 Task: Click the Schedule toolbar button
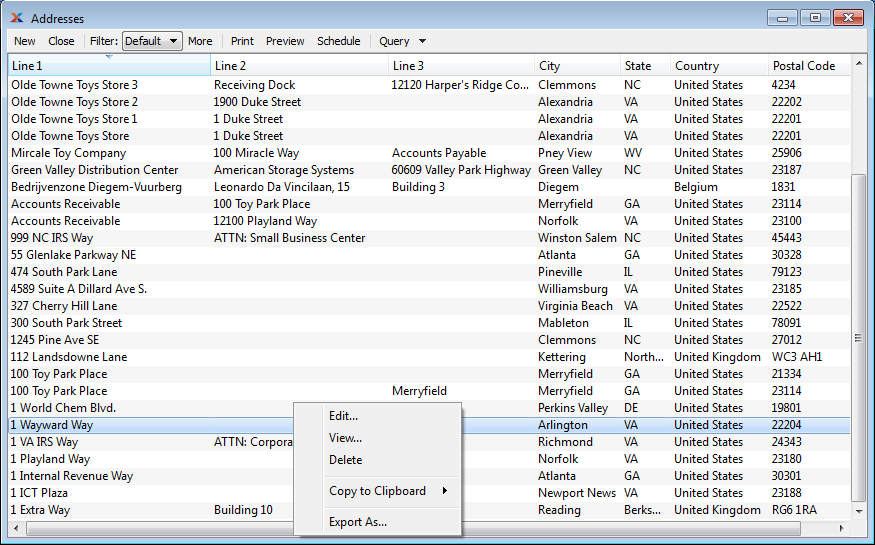tap(339, 41)
